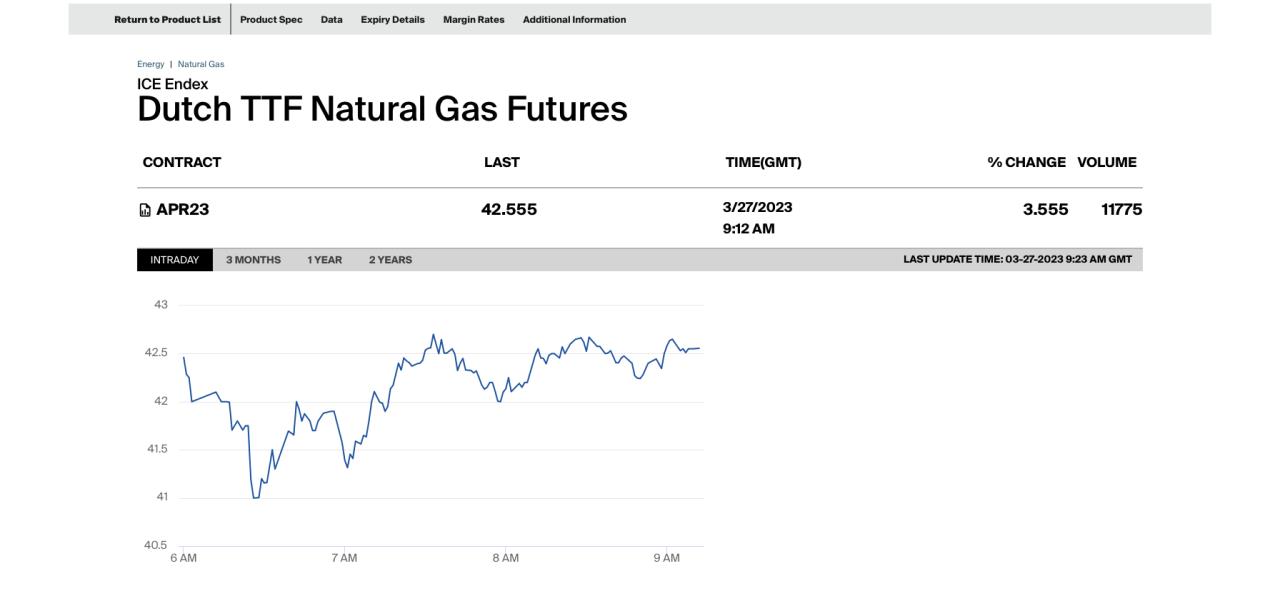Click the VOLUME column header
The height and width of the screenshot is (591, 1280).
point(1107,162)
